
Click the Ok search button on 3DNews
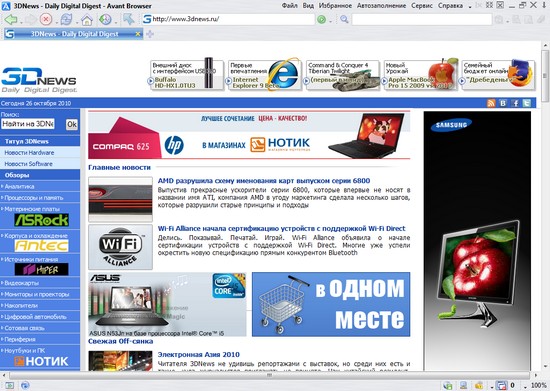click(72, 124)
